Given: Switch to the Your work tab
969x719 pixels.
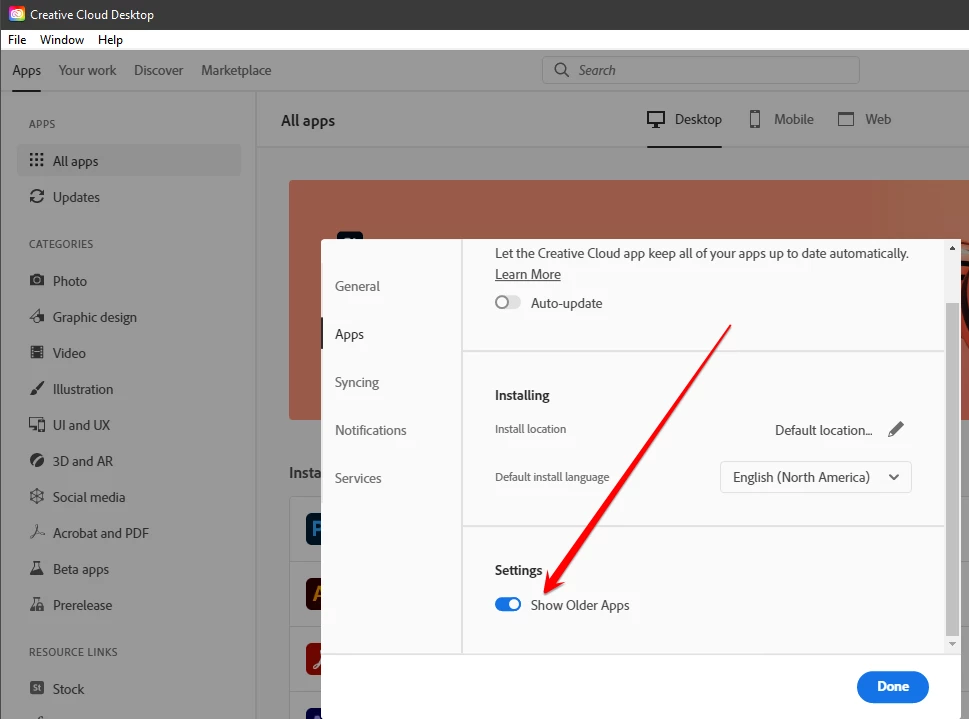Looking at the screenshot, I should tap(87, 70).
